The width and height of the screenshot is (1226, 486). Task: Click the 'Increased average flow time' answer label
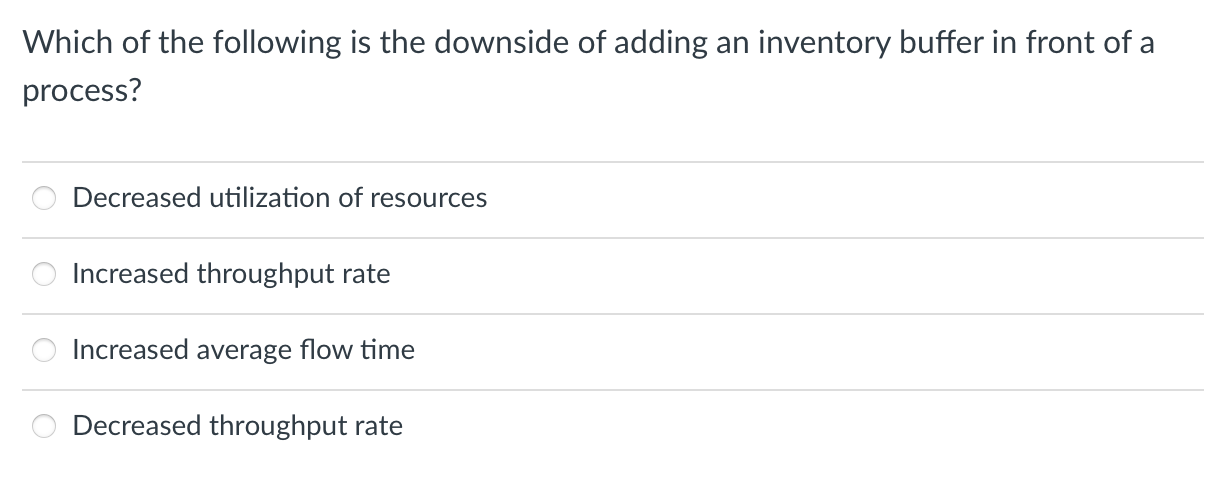[243, 350]
